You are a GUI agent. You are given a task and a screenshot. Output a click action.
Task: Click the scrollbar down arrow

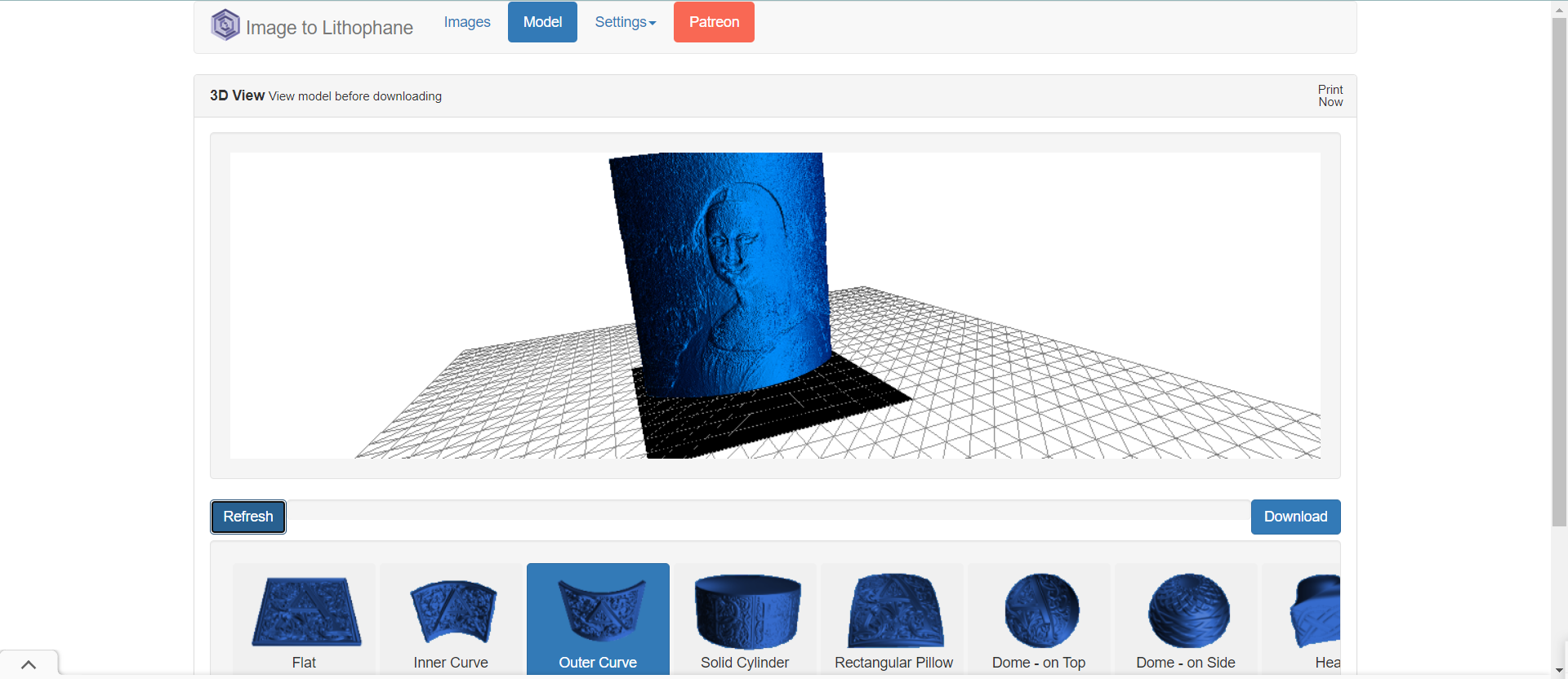1559,671
